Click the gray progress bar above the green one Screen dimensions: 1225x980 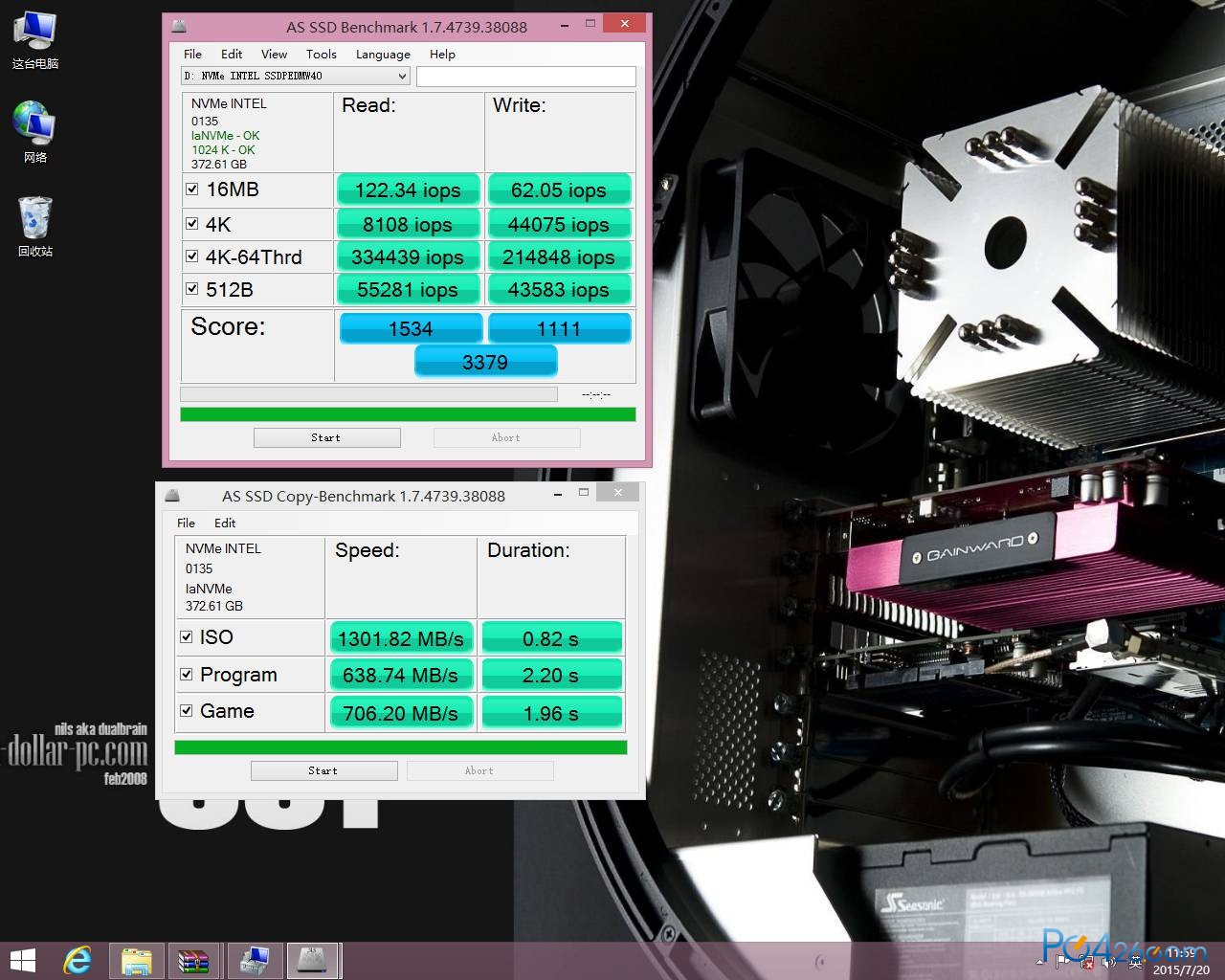point(368,394)
